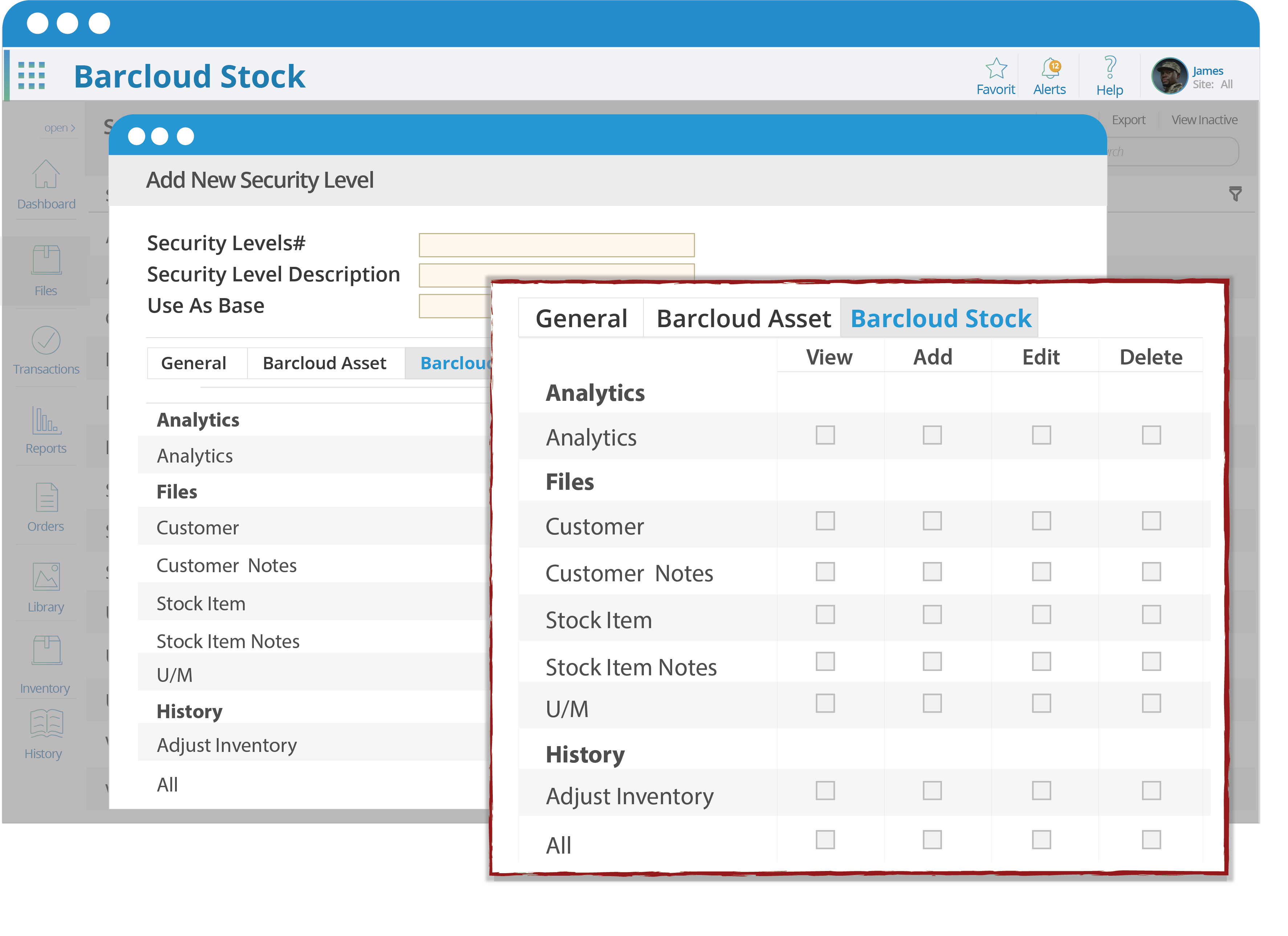Enable View permission for Analytics
The height and width of the screenshot is (936, 1288).
click(x=825, y=435)
